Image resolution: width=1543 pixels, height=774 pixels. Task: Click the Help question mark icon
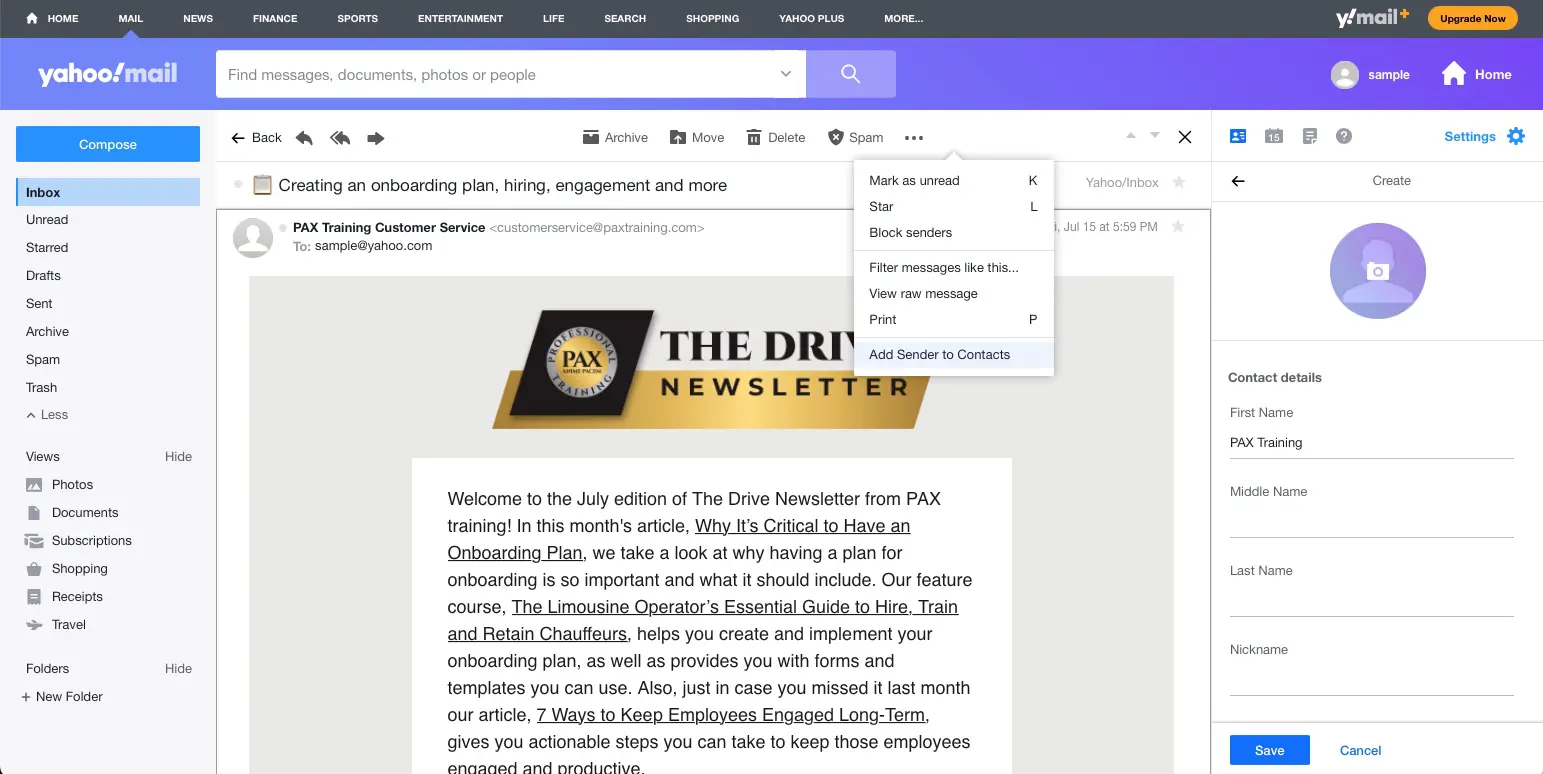[x=1344, y=137]
